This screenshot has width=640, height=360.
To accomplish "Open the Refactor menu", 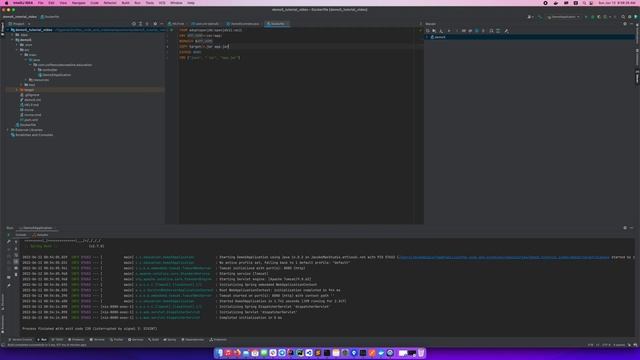I will [x=110, y=3].
